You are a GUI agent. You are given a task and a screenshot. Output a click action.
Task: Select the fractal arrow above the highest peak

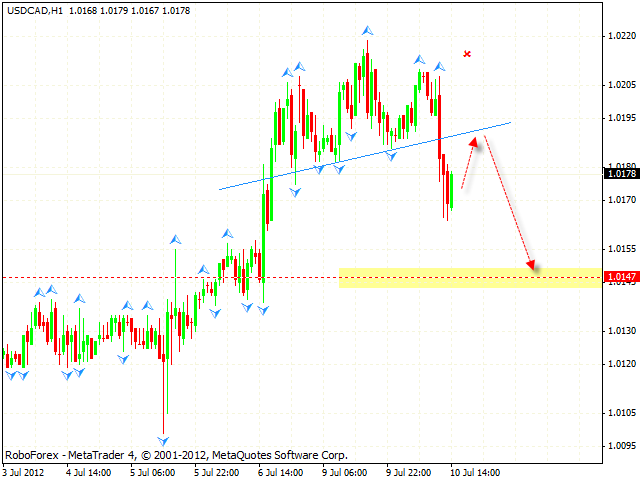[x=367, y=32]
